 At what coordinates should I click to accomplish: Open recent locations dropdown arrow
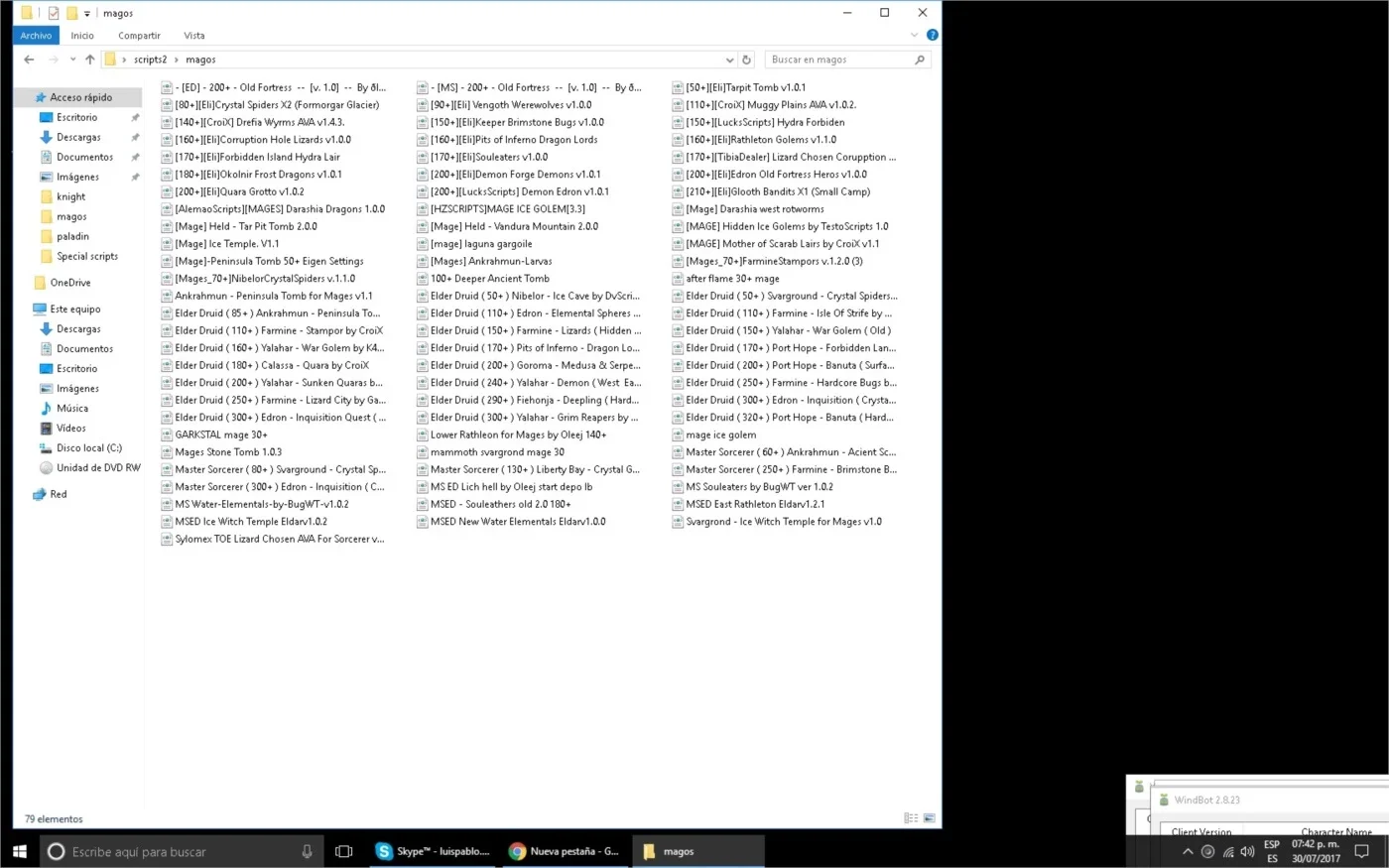click(72, 60)
